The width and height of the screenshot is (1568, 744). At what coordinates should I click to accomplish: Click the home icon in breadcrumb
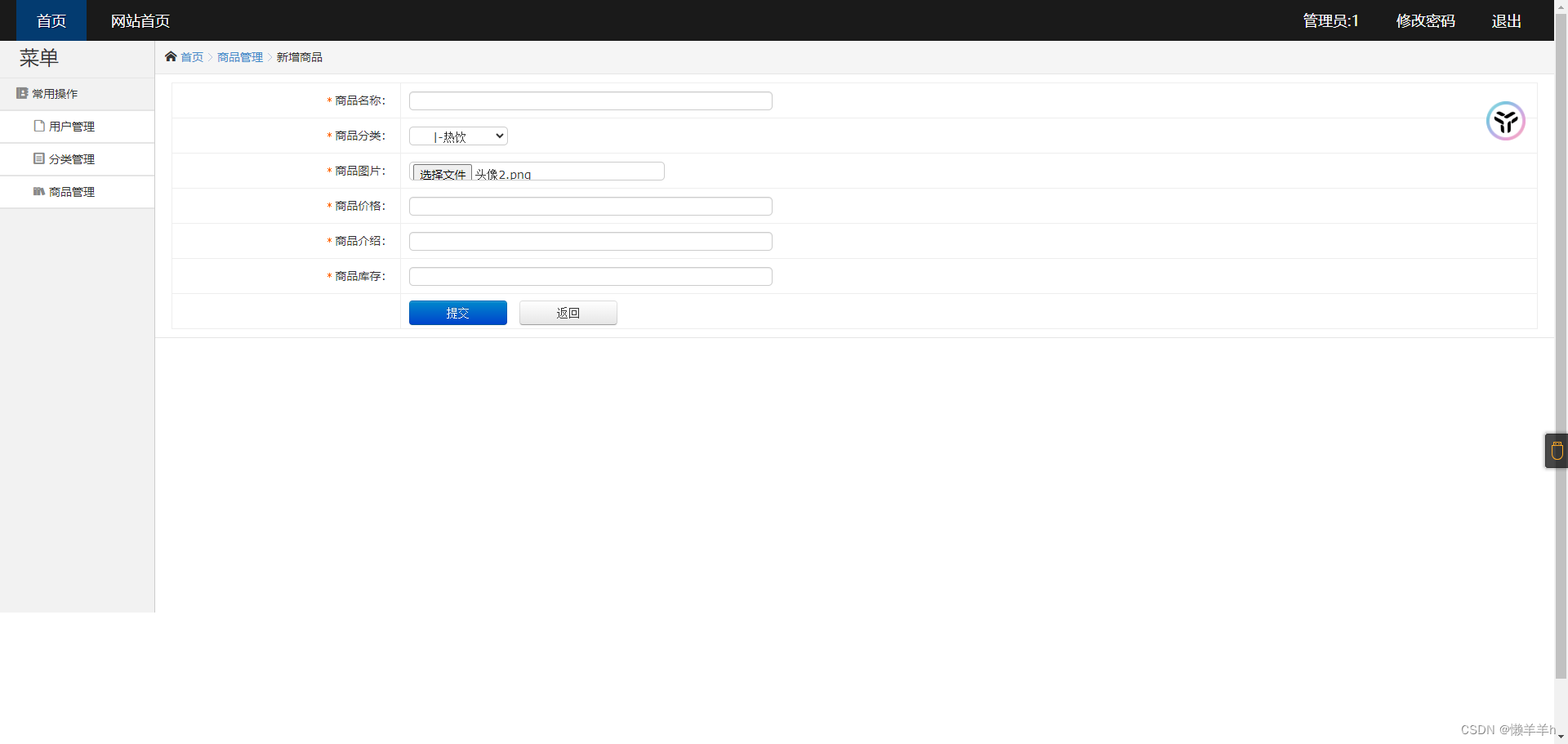(x=171, y=56)
